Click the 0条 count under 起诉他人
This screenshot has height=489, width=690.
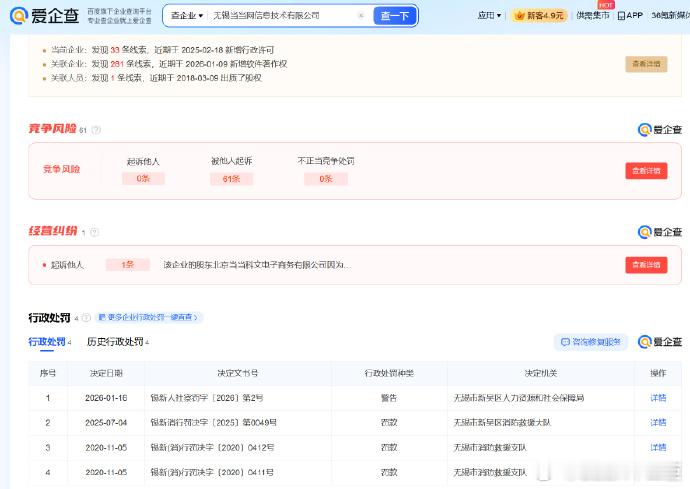pyautogui.click(x=143, y=179)
